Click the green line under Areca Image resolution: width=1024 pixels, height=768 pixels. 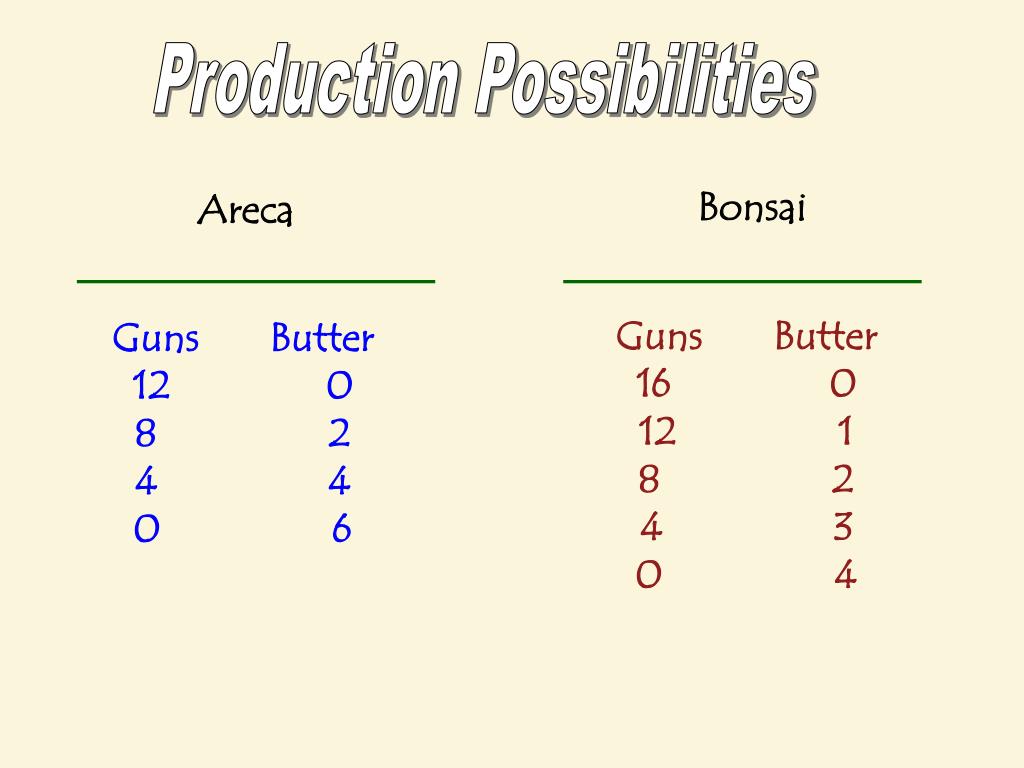pos(256,281)
